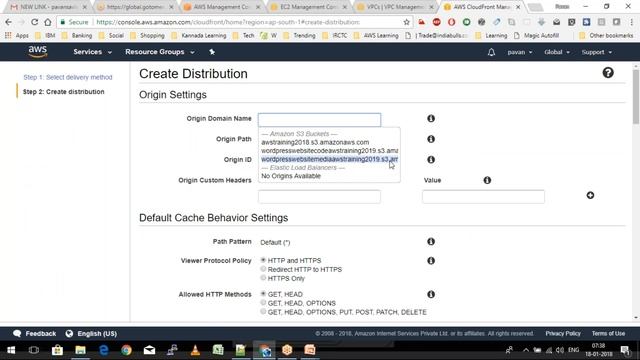Open Task View on taskbar
The image size is (640, 360).
pos(34,350)
